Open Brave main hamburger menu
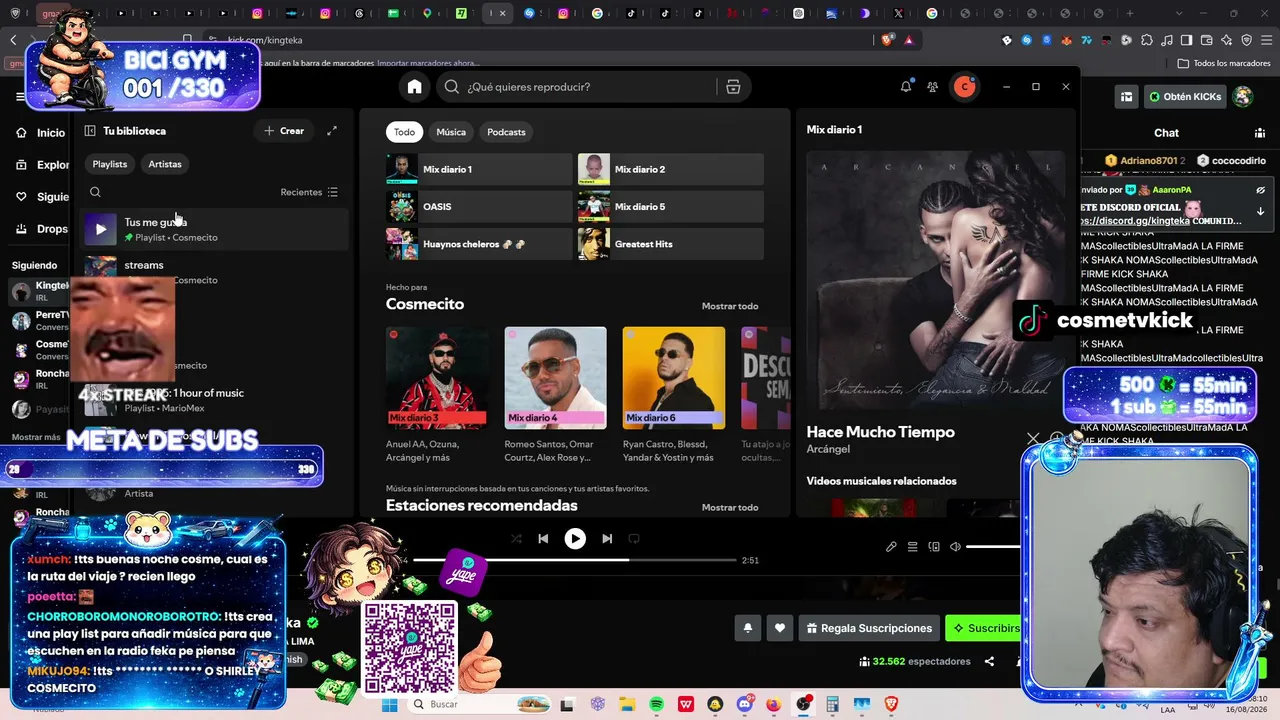Screen dimensions: 1280x720 (1266, 40)
